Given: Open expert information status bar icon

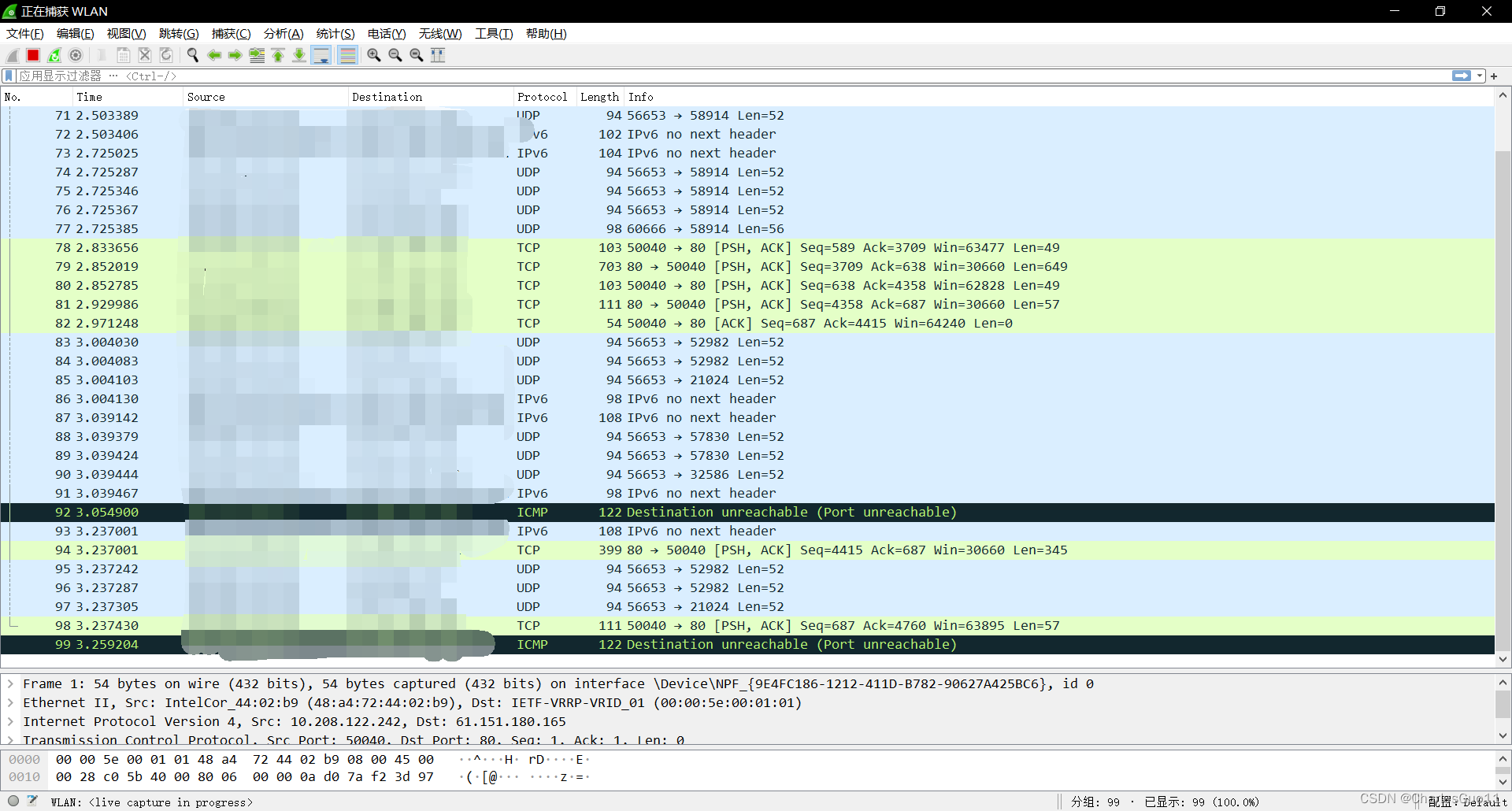Looking at the screenshot, I should (x=13, y=802).
